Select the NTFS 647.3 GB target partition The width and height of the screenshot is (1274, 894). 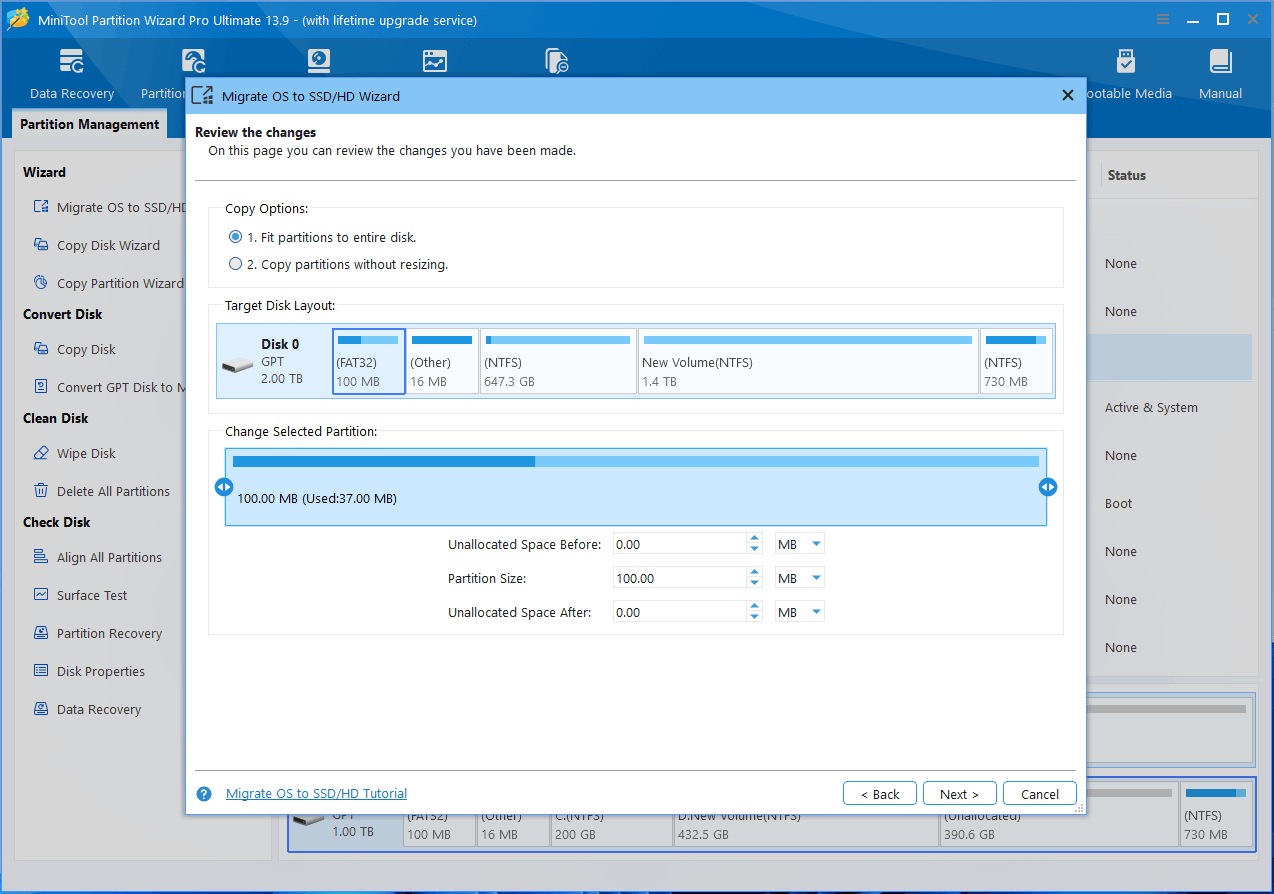pyautogui.click(x=558, y=361)
